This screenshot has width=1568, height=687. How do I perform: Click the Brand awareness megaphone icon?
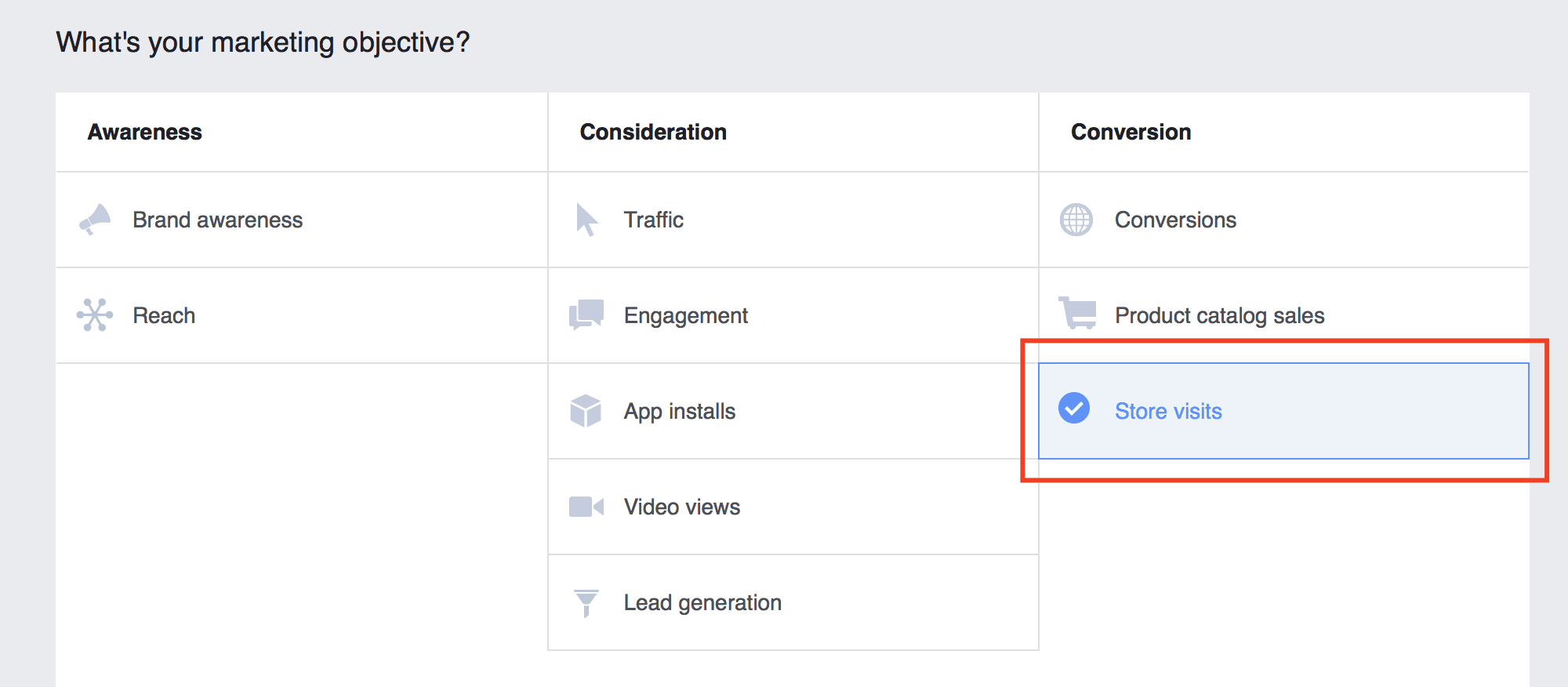[x=96, y=220]
